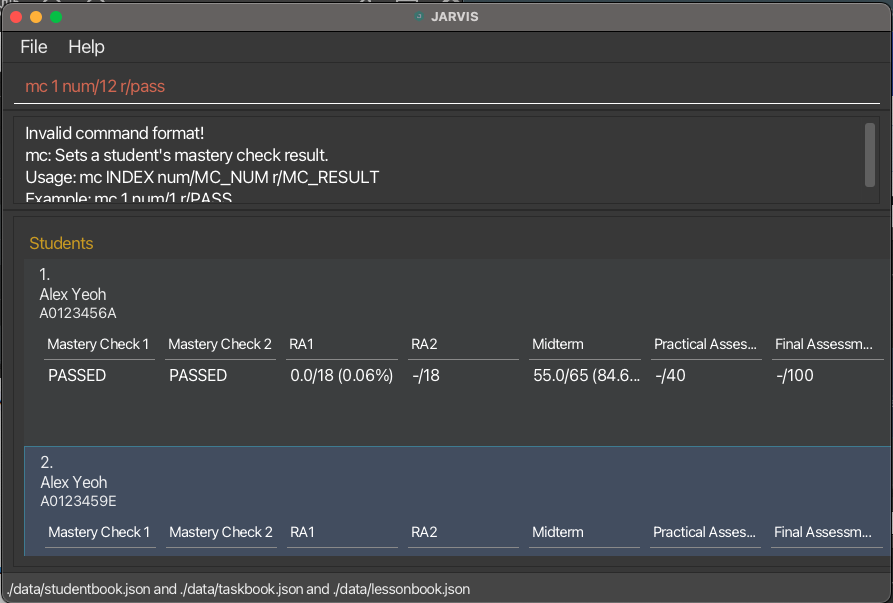Viewport: 893px width, 603px height.
Task: Click the 'mc: Sets a student's mastery check result.' line
Action: pyautogui.click(x=177, y=155)
